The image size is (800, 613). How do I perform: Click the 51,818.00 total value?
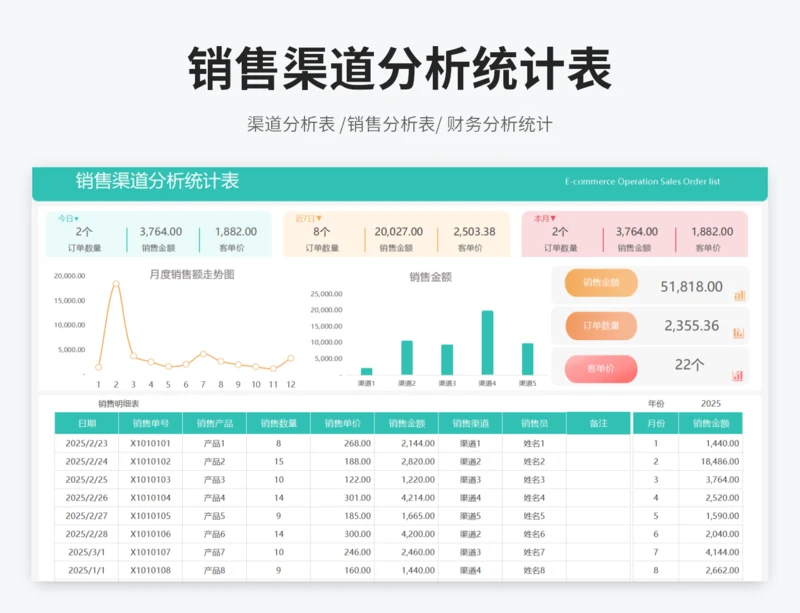click(691, 287)
